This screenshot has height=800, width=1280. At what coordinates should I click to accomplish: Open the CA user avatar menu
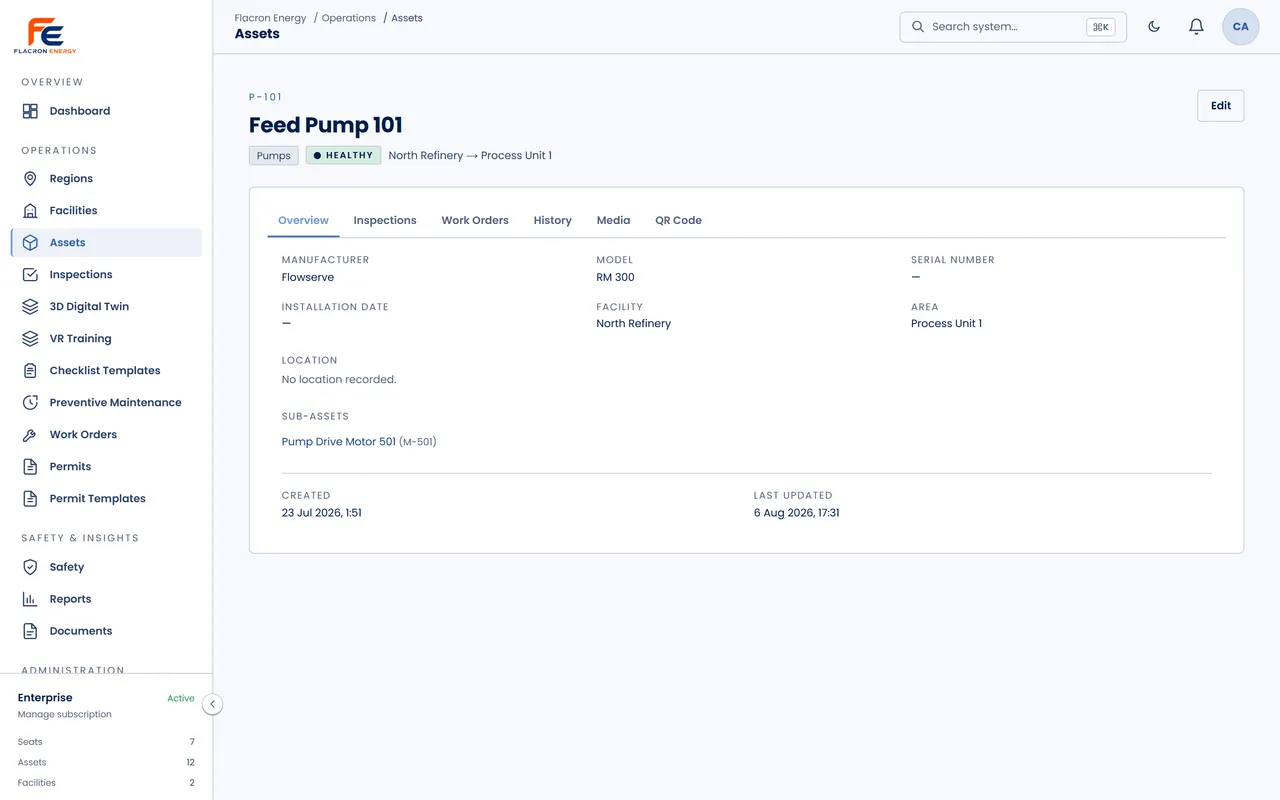point(1241,27)
